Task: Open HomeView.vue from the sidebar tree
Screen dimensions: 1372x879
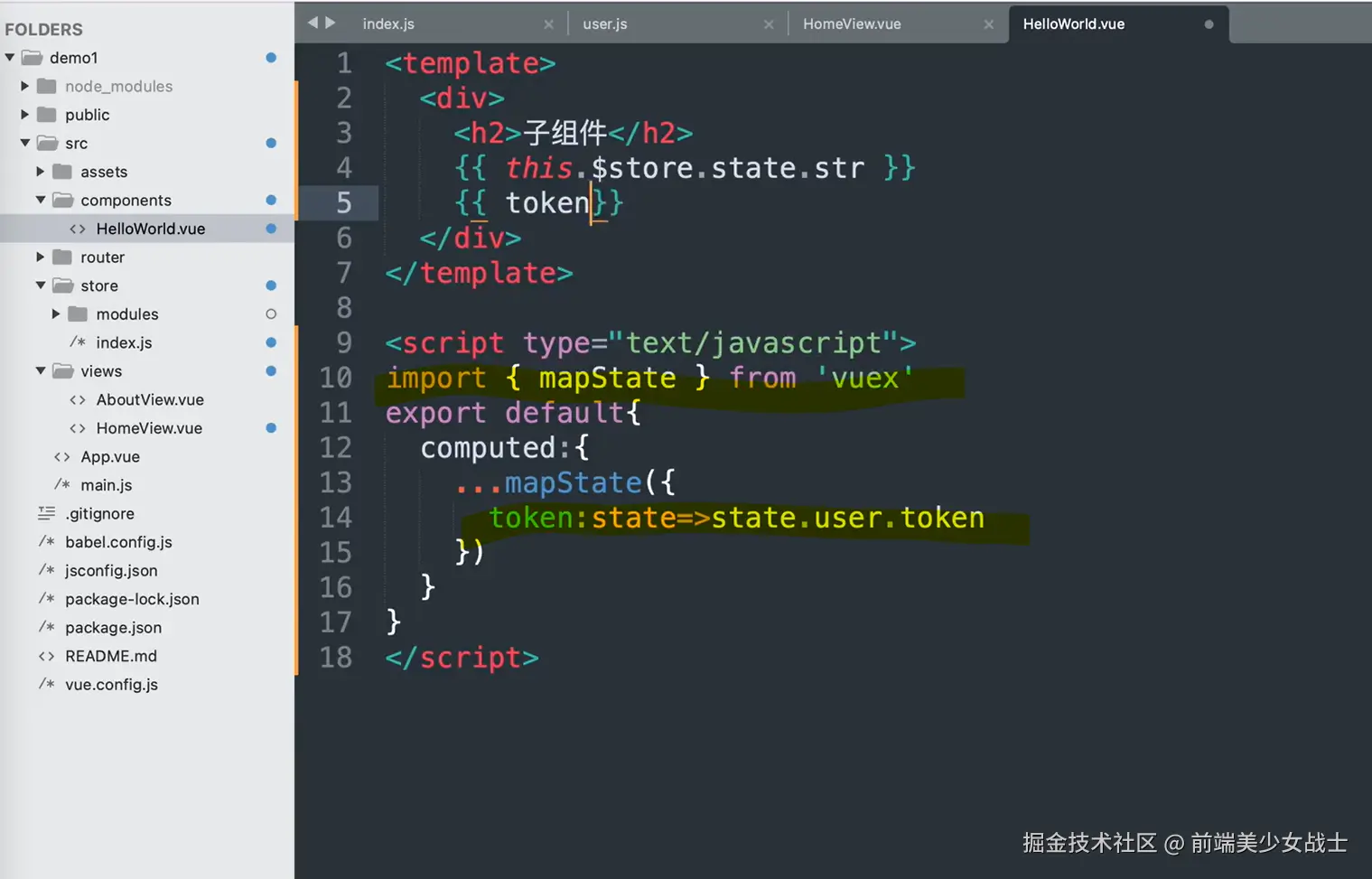Action: pyautogui.click(x=149, y=428)
